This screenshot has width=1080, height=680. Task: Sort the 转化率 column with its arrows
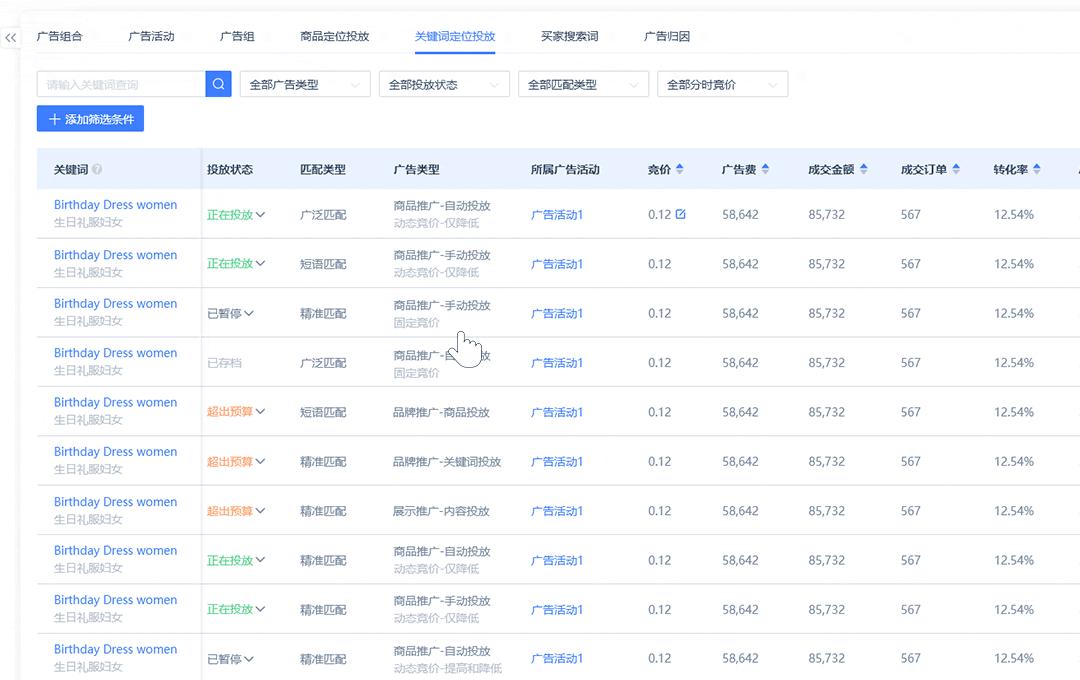pyautogui.click(x=1039, y=168)
